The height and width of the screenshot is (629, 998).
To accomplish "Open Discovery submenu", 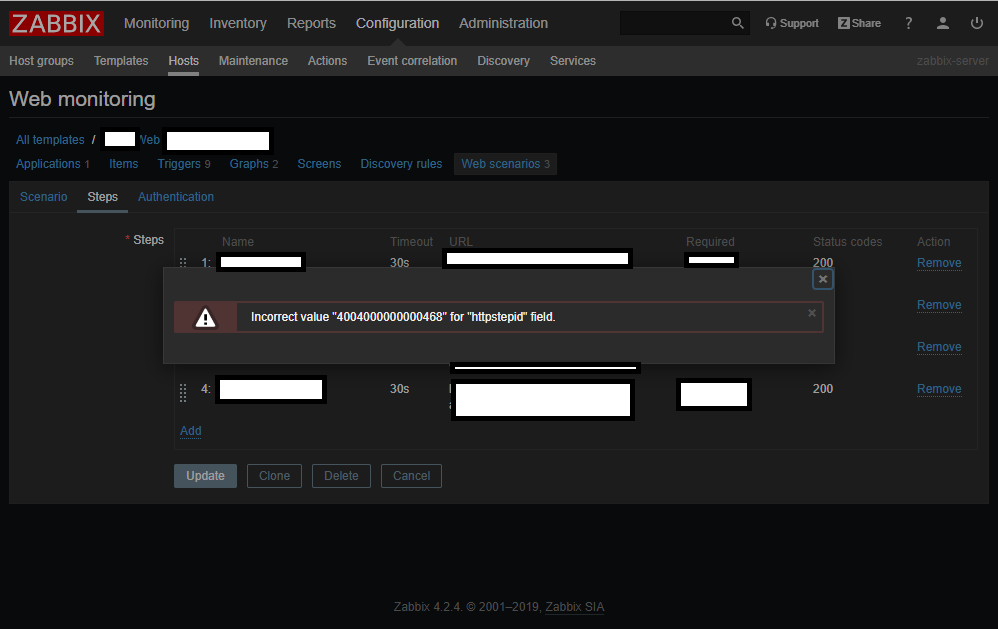I will coord(503,60).
